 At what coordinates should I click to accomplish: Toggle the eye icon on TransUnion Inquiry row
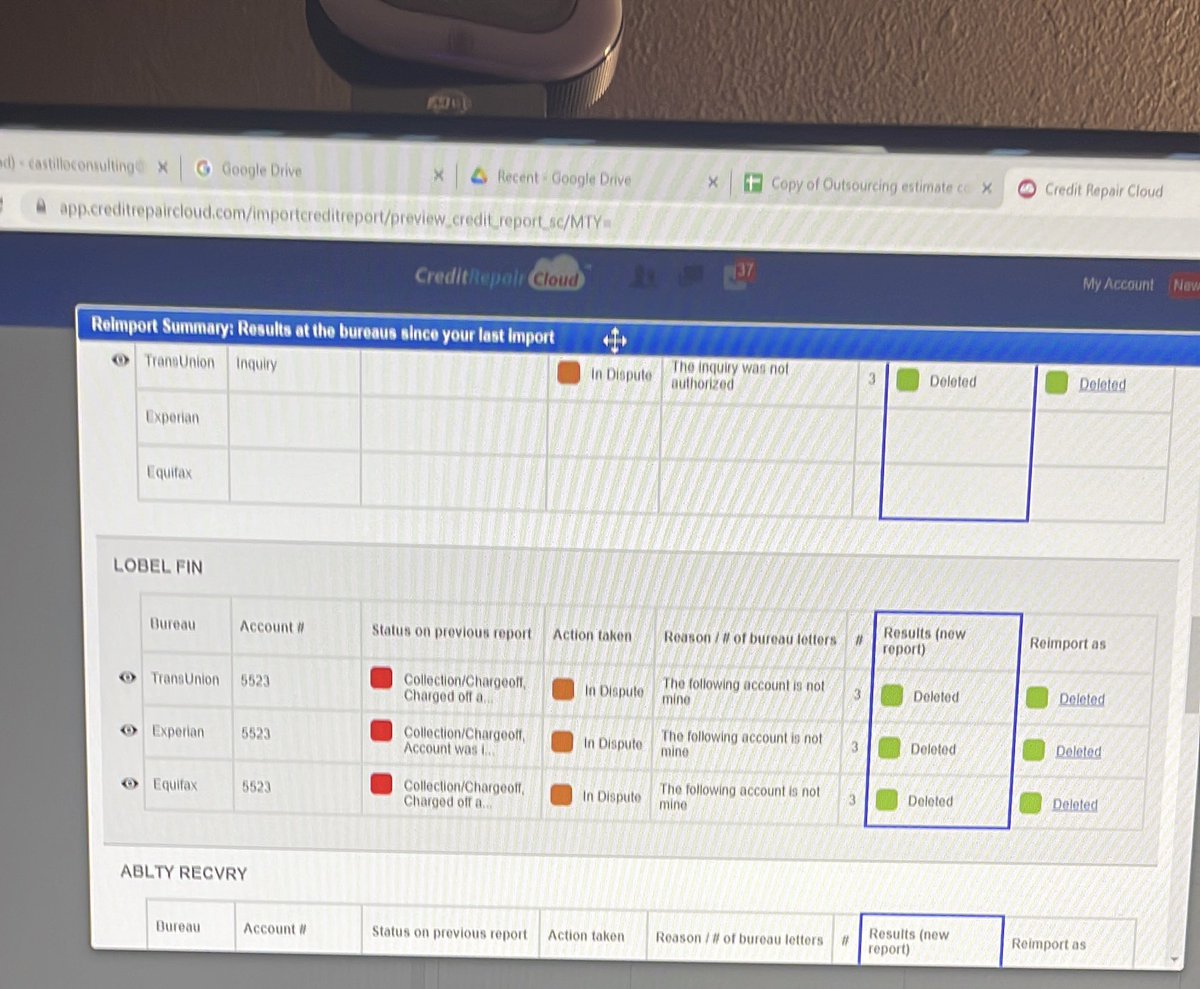click(121, 361)
